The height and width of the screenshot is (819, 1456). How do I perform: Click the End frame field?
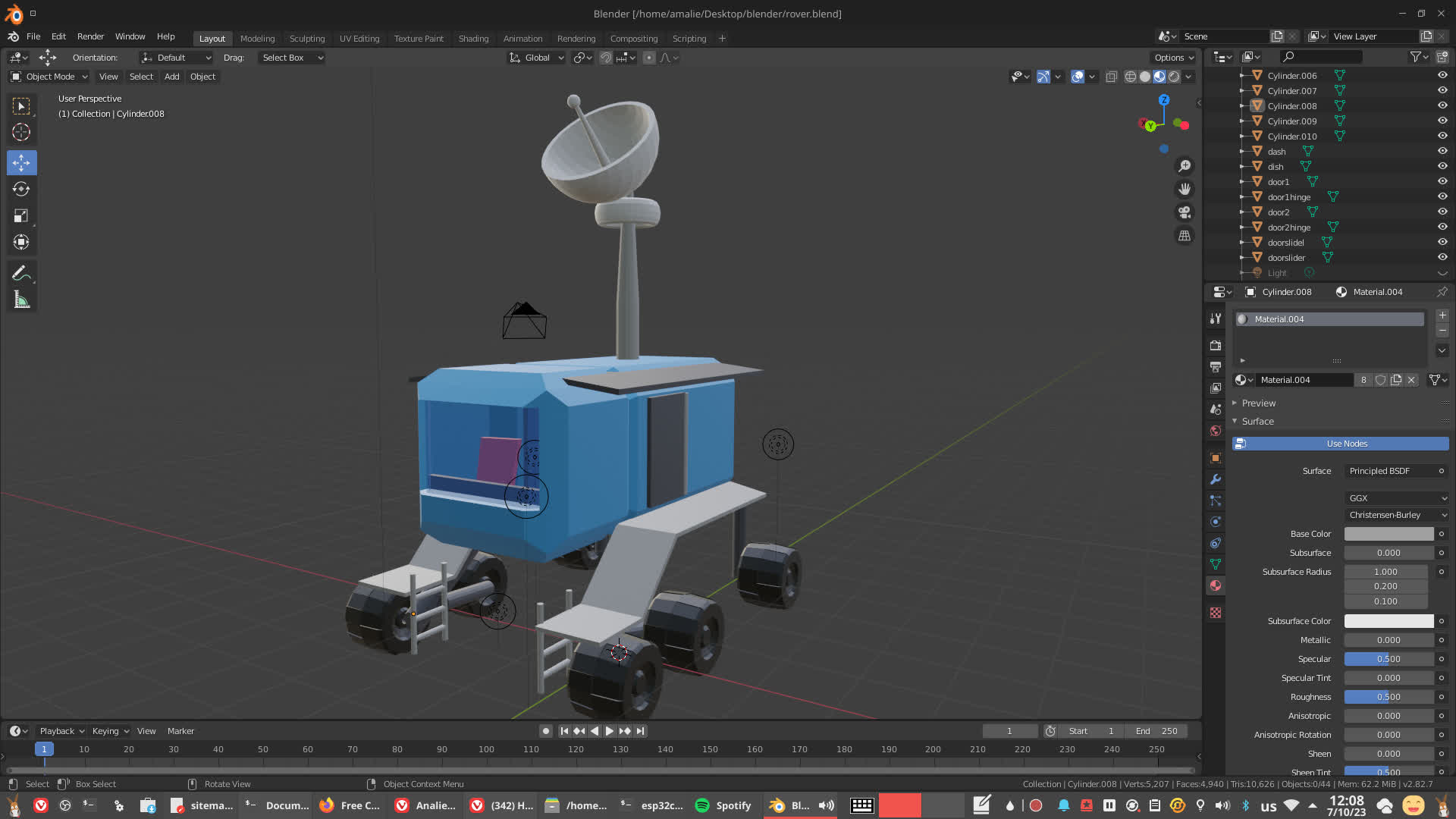[x=1156, y=731]
